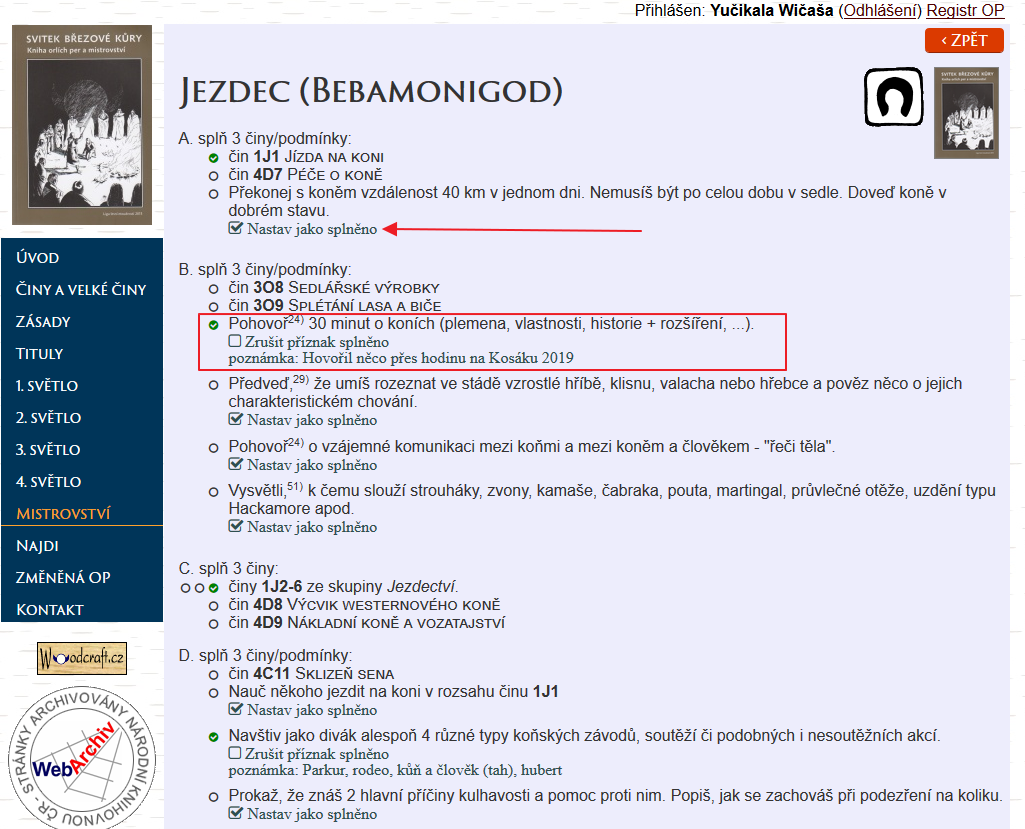
Task: Open the large Svitek březové kůry cover image
Action: click(x=82, y=125)
